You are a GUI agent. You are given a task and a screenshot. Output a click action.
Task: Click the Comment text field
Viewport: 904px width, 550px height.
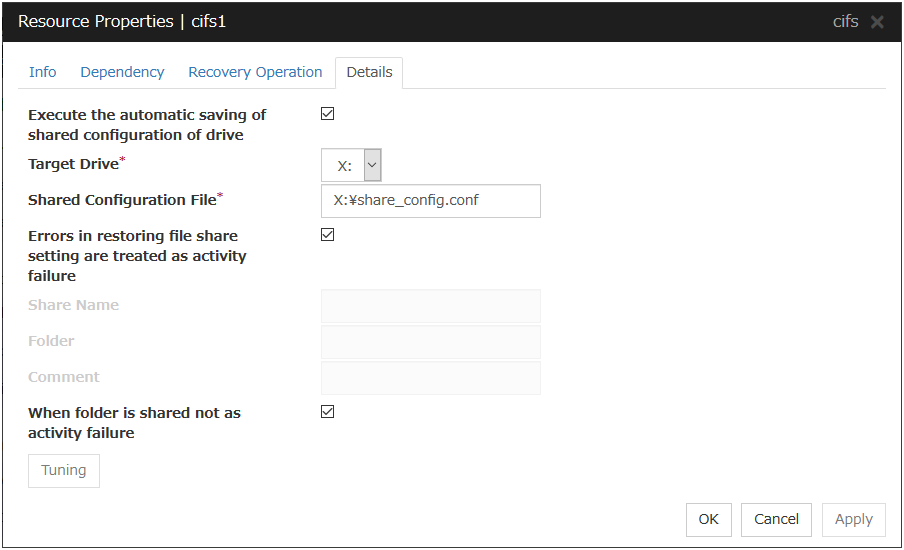[430, 378]
